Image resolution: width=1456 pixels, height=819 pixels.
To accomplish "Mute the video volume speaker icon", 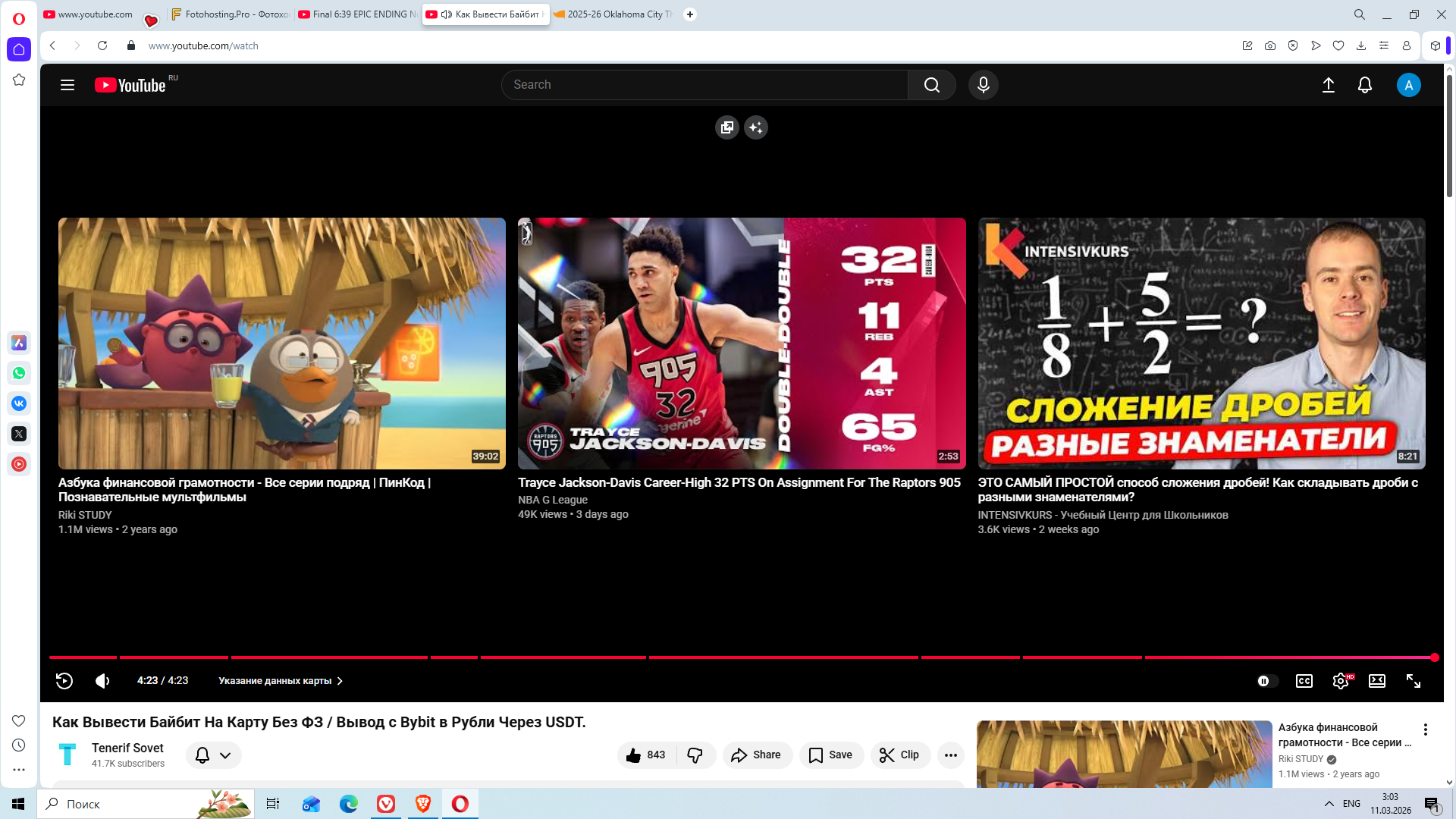I will click(x=102, y=681).
